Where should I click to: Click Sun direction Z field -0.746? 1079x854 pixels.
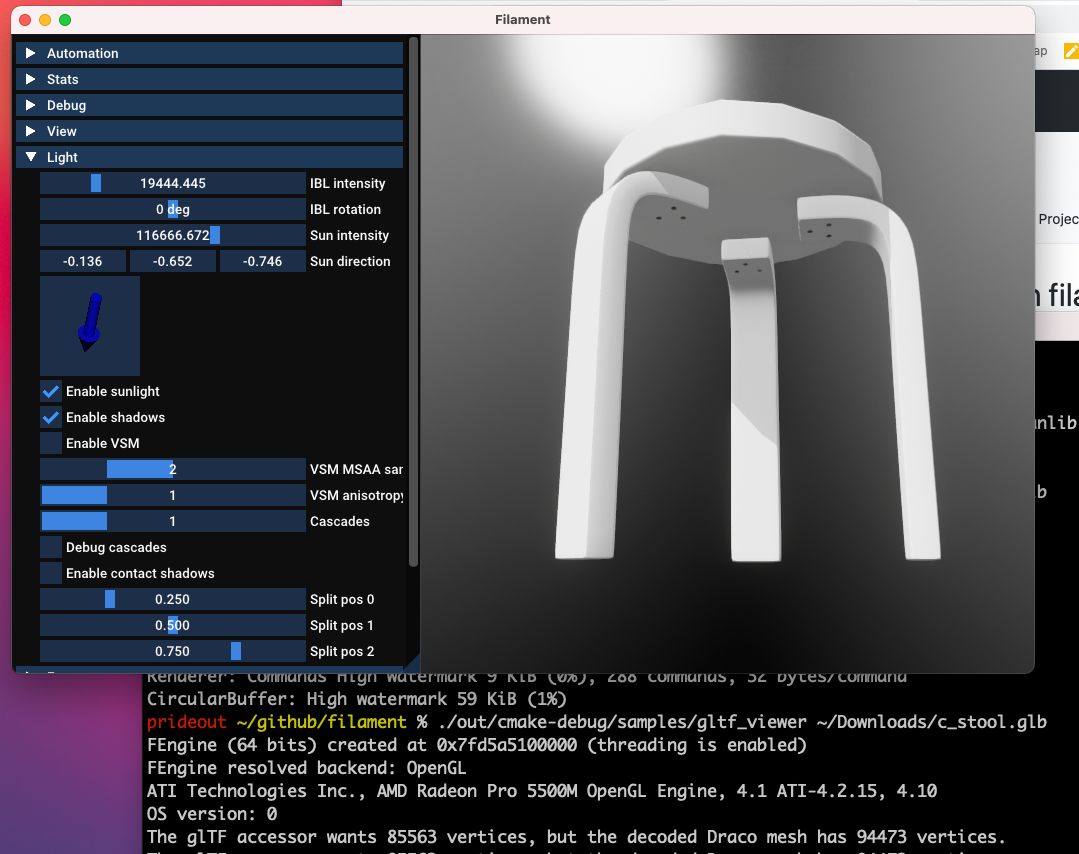pyautogui.click(x=263, y=261)
